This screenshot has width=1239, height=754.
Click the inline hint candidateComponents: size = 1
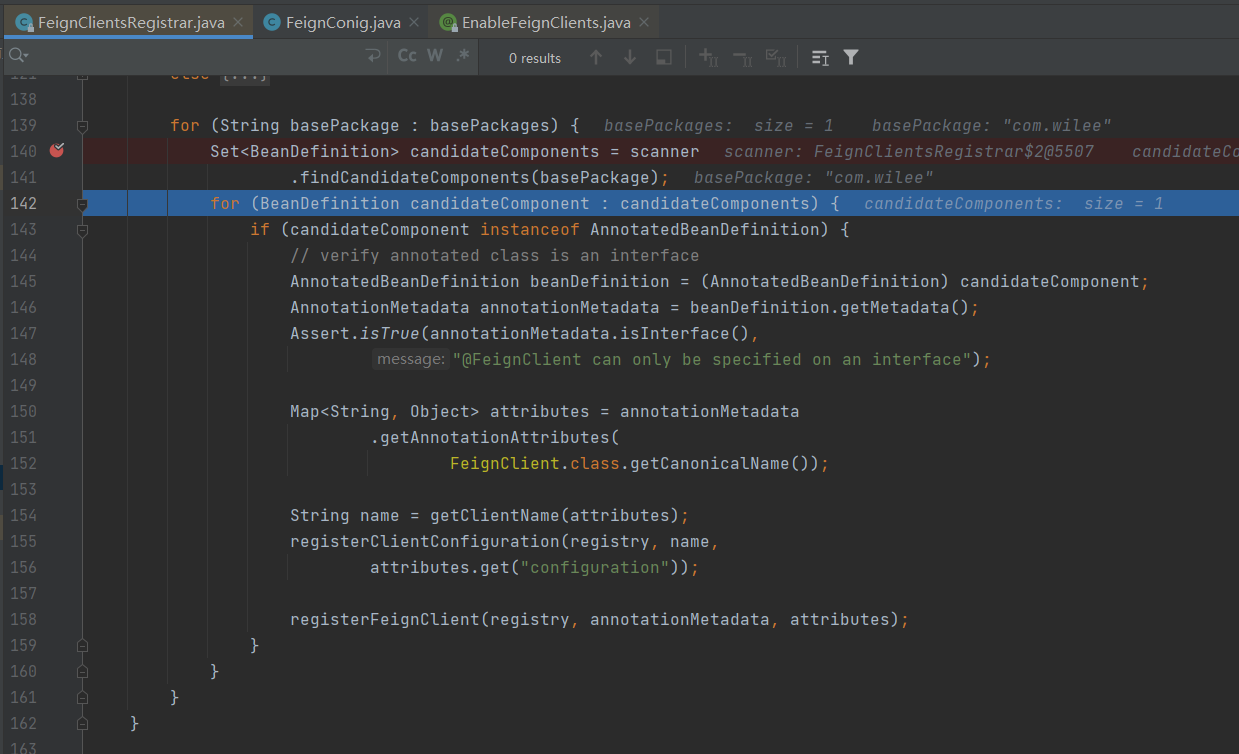pyautogui.click(x=1014, y=203)
